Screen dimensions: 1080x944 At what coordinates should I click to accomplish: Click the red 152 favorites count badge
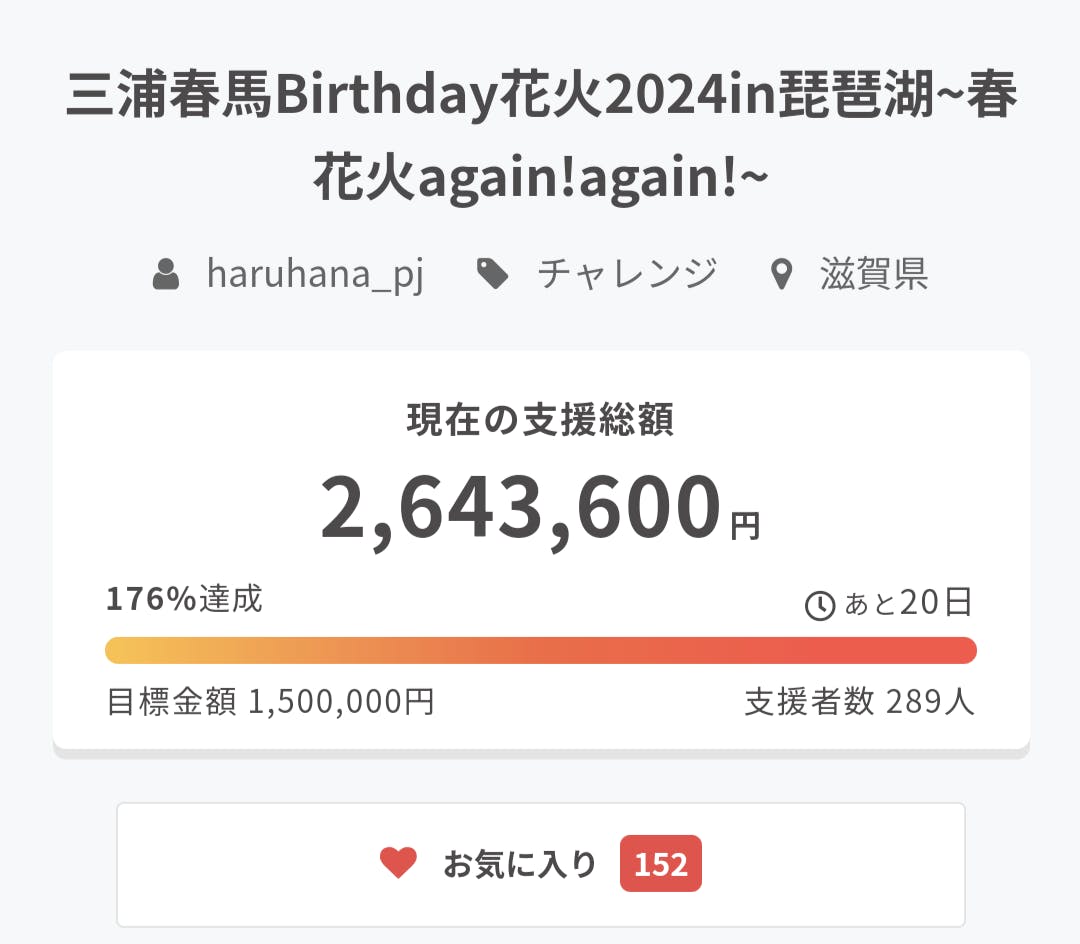[x=661, y=863]
